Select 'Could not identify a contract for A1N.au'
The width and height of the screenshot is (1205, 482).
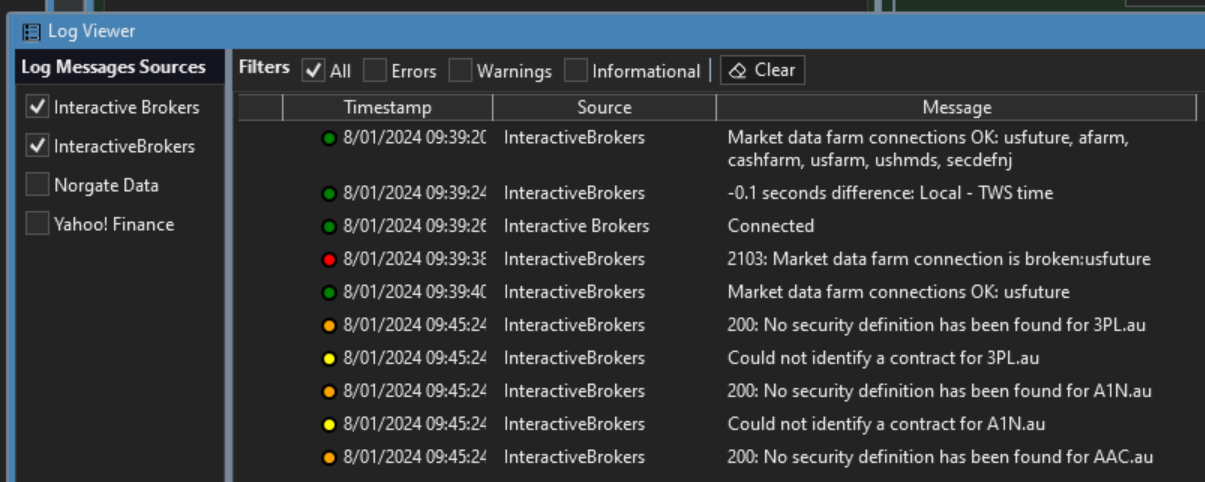[886, 424]
